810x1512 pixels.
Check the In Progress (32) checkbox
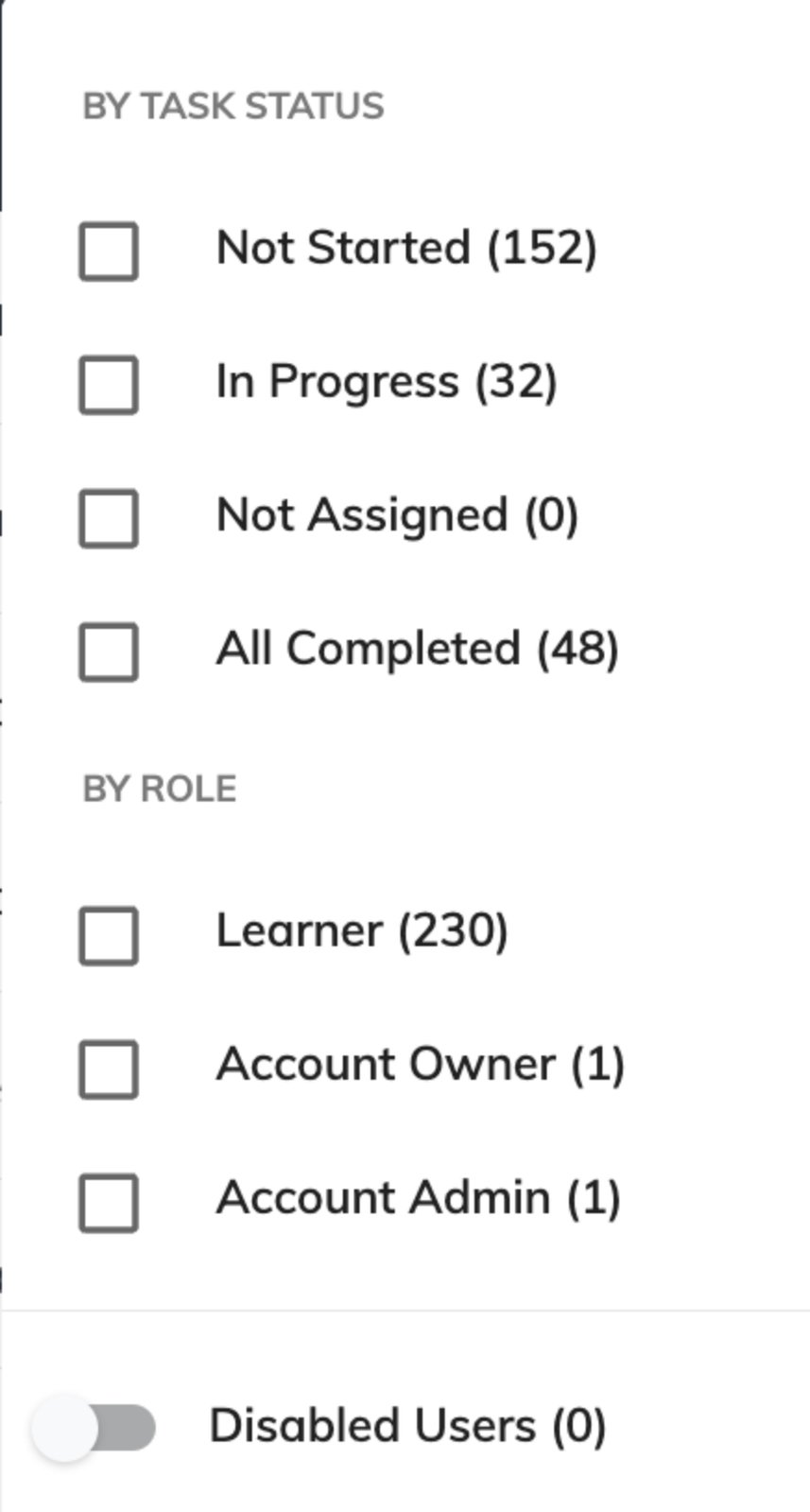tap(109, 382)
